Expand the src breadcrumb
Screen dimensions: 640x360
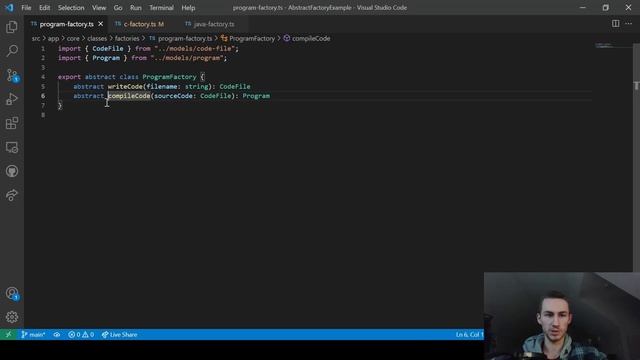[x=36, y=38]
